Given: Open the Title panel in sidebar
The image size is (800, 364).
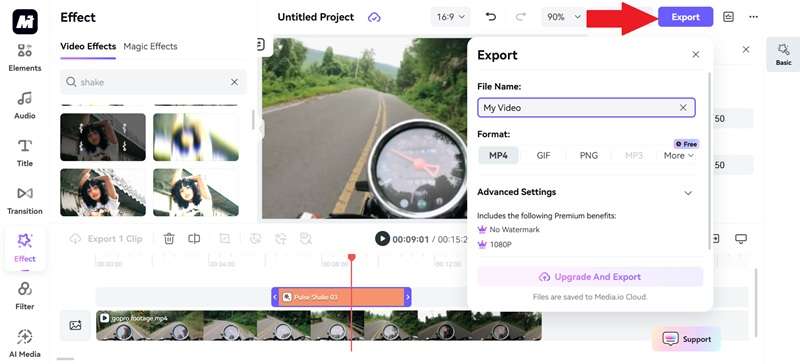Looking at the screenshot, I should tap(24, 153).
